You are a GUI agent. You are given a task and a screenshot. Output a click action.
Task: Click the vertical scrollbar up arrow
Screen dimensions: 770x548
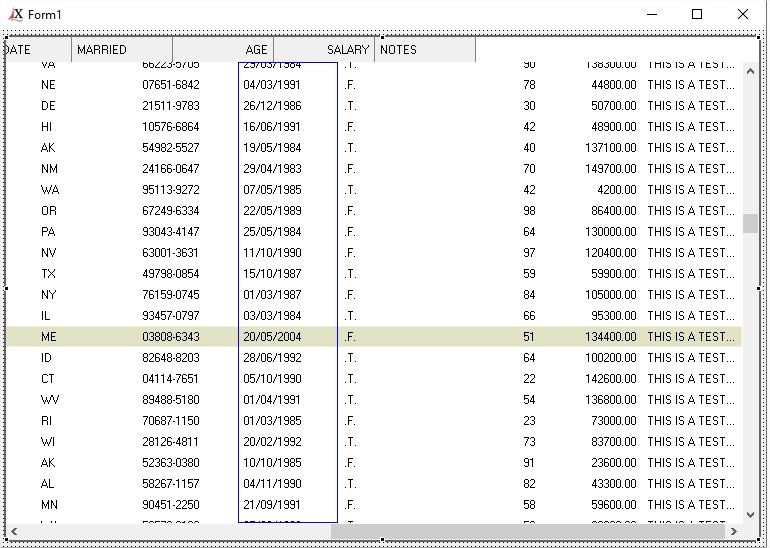[x=750, y=71]
